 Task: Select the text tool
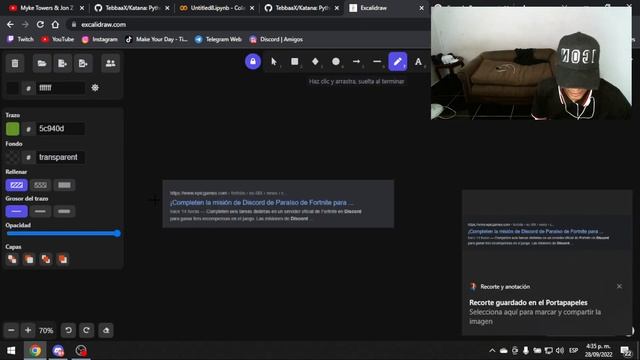[418, 62]
